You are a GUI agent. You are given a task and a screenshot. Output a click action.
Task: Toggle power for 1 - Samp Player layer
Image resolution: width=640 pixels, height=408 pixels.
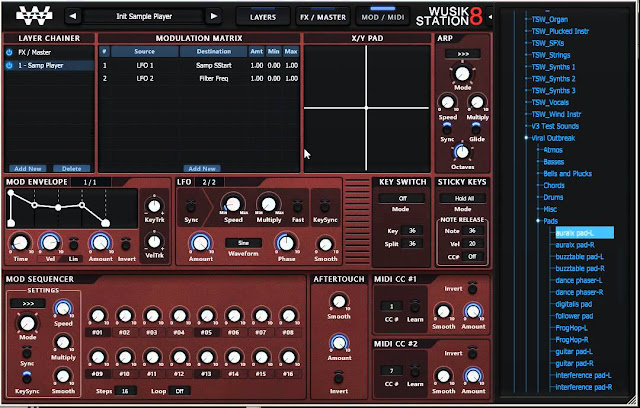[9, 65]
